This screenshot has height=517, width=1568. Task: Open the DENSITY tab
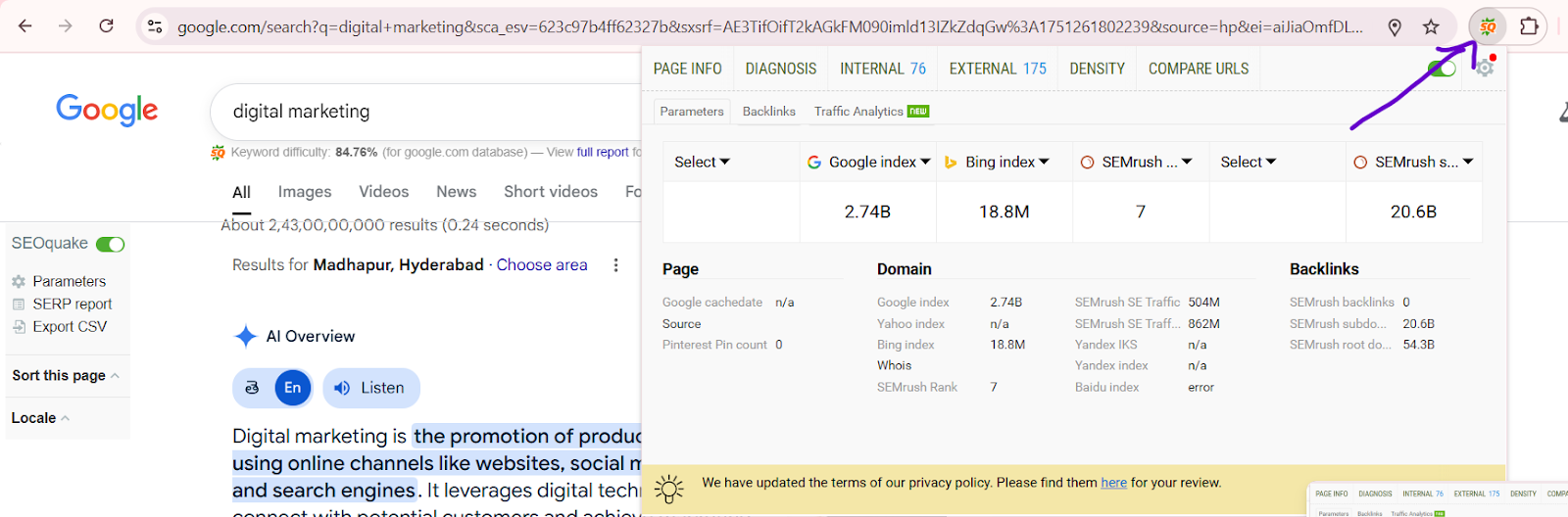[x=1098, y=69]
